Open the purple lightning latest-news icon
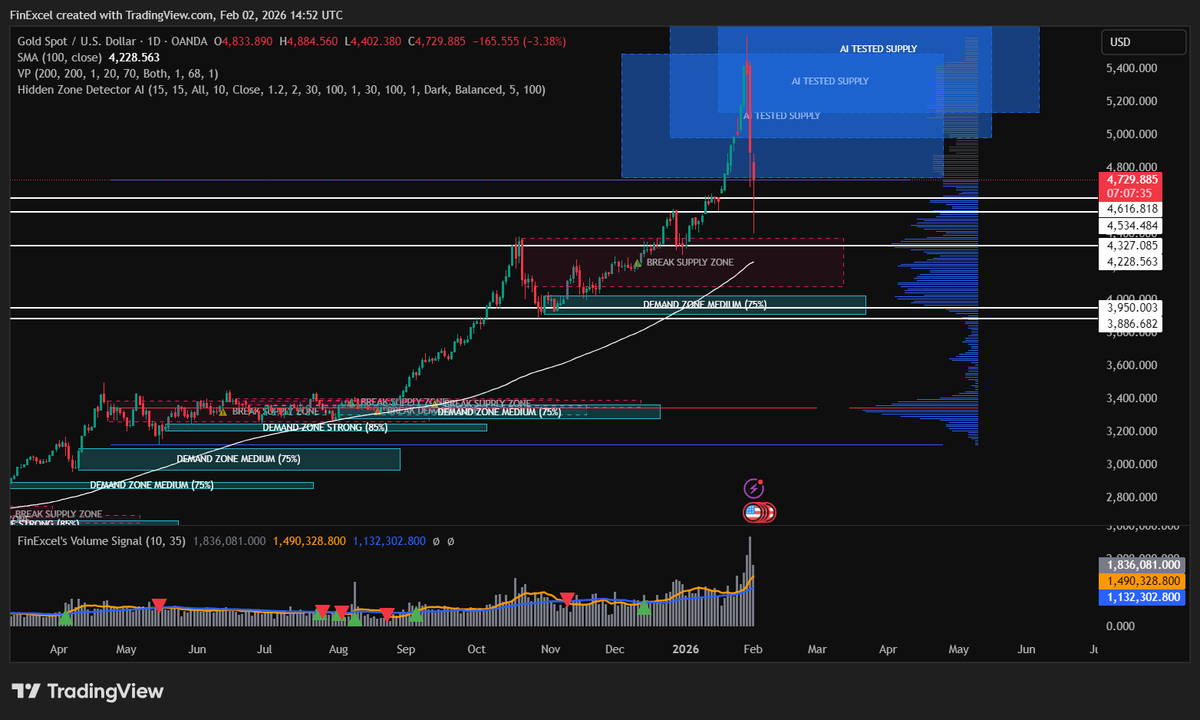 click(x=754, y=488)
